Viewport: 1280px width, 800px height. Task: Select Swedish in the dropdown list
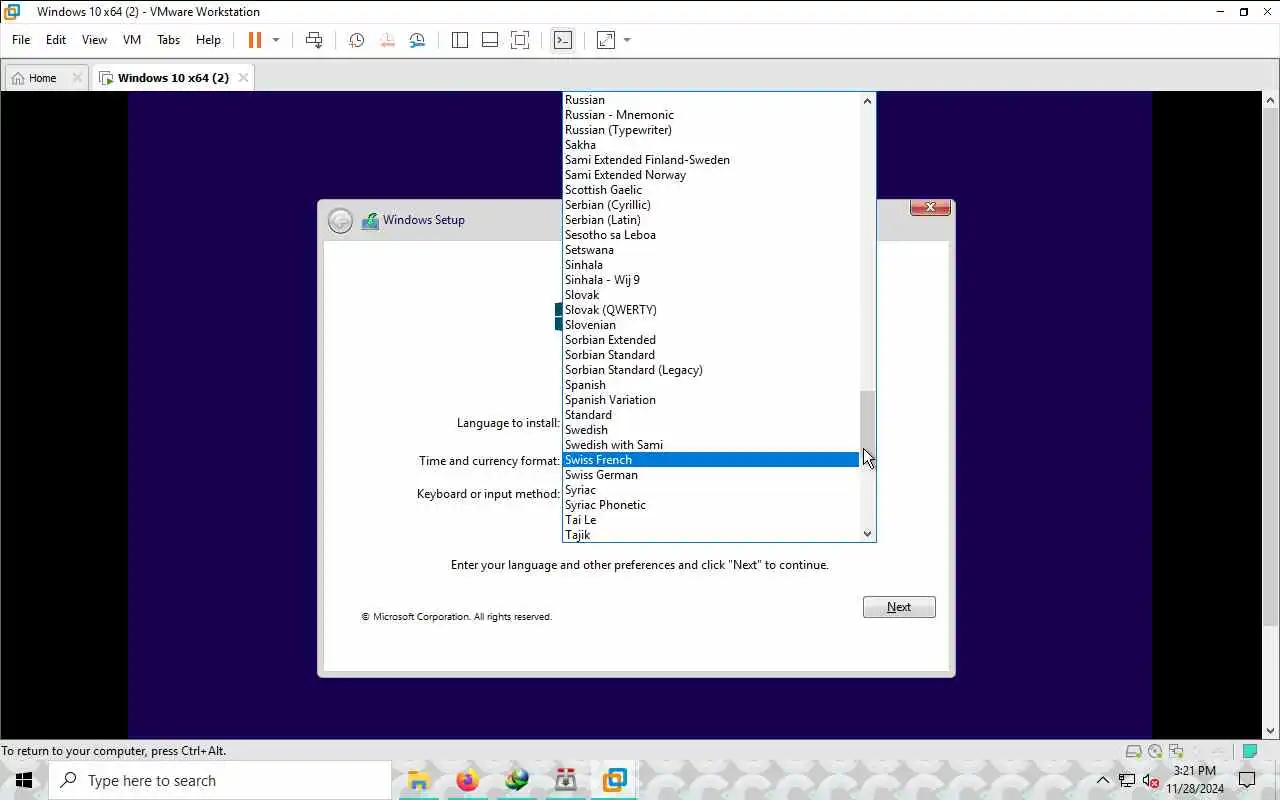click(x=710, y=430)
